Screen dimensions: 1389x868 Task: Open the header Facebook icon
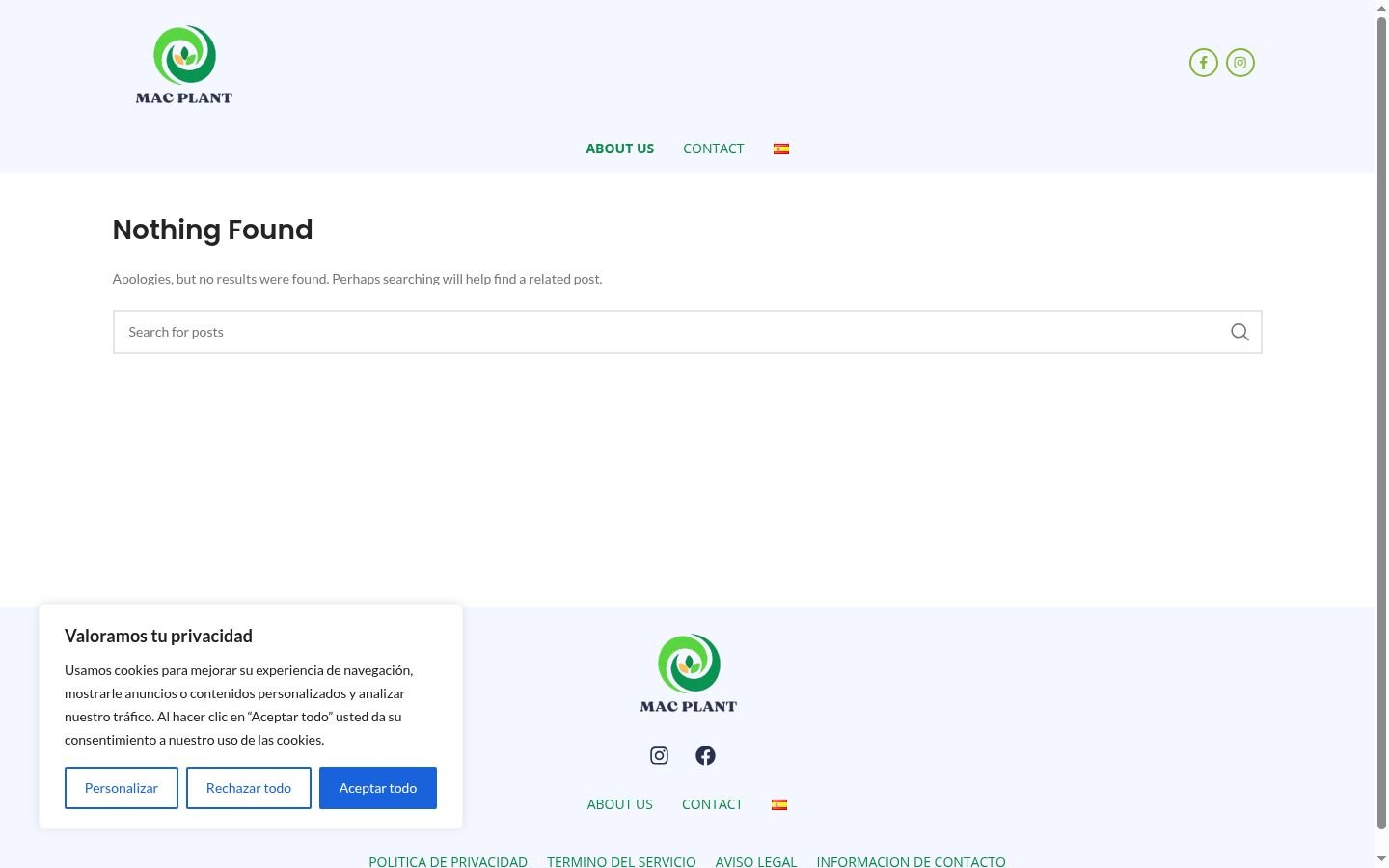1203,63
